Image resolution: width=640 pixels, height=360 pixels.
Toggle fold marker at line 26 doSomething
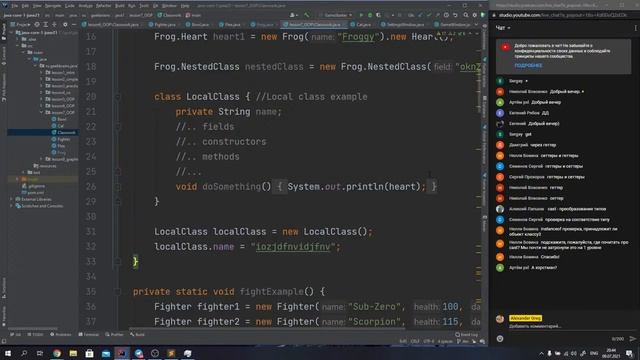tap(118, 187)
